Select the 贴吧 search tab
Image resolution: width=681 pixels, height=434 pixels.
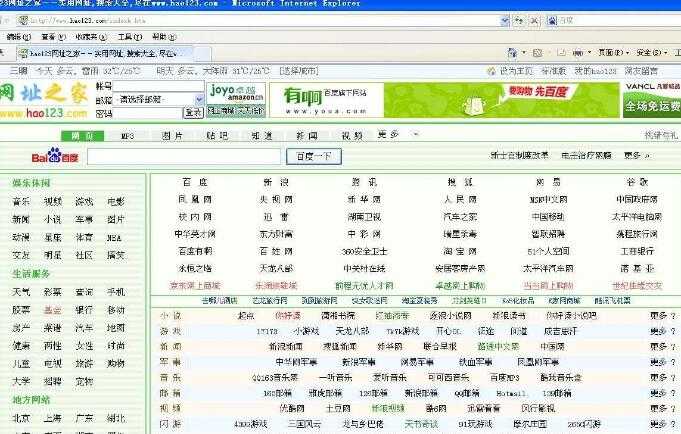[x=217, y=136]
